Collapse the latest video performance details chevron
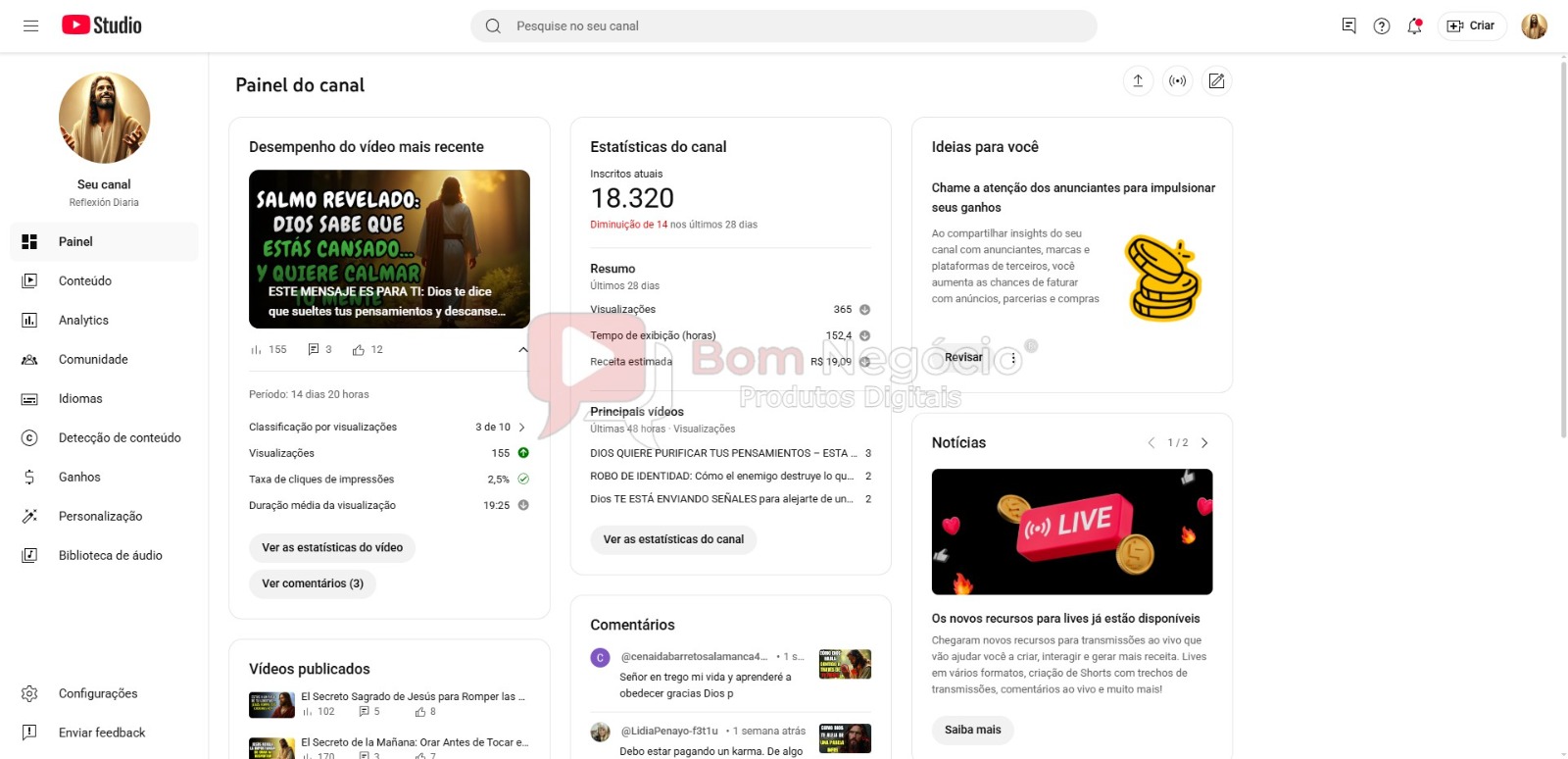The height and width of the screenshot is (759, 1568). pyautogui.click(x=523, y=349)
